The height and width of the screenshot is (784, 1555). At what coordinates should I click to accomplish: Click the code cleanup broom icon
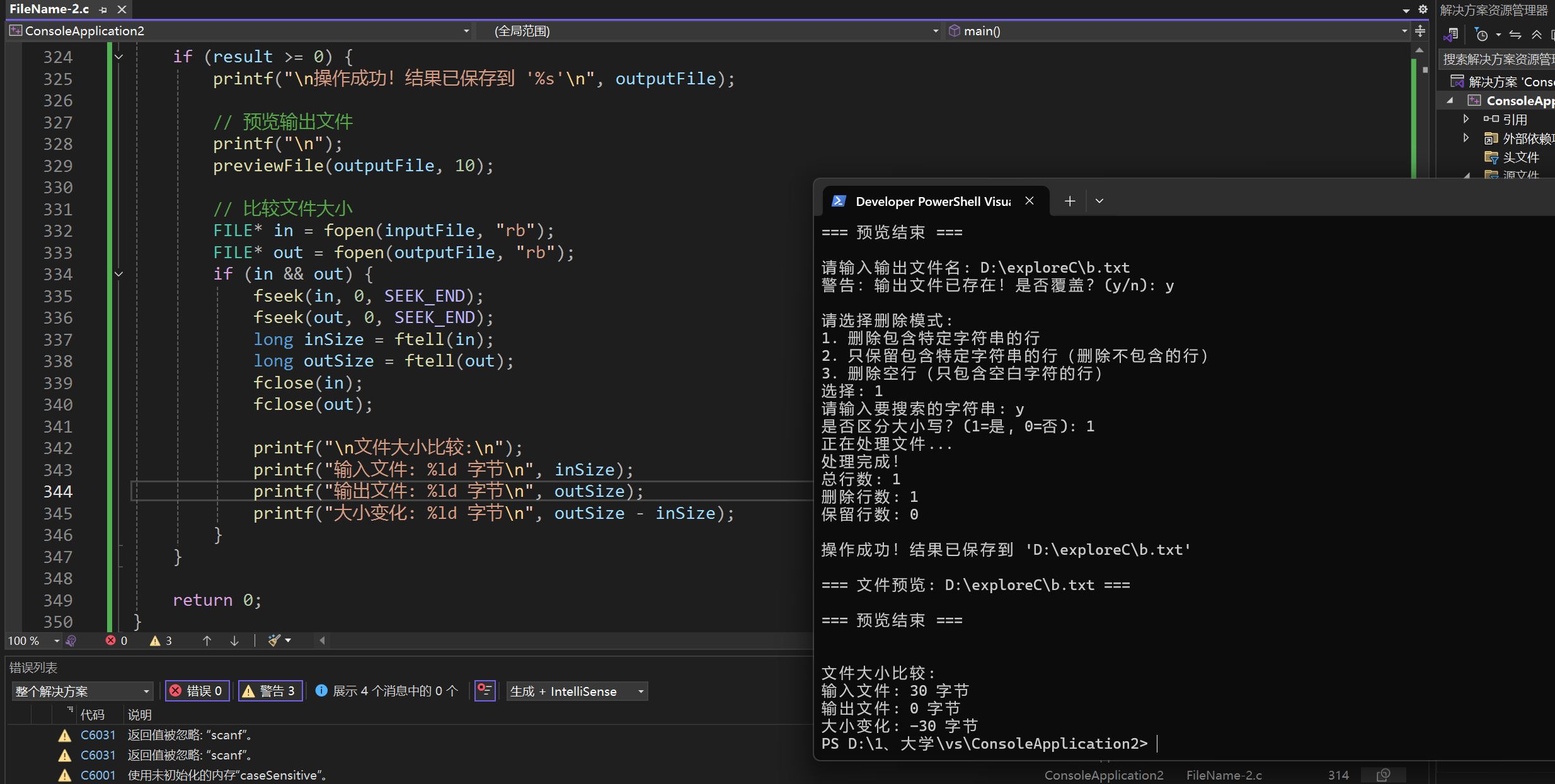[273, 640]
